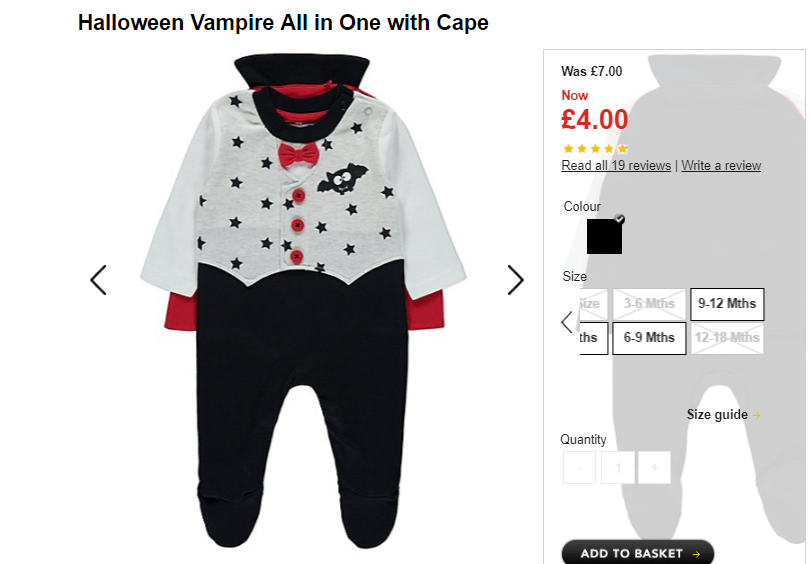
Task: Open the Write a review link
Action: point(721,166)
